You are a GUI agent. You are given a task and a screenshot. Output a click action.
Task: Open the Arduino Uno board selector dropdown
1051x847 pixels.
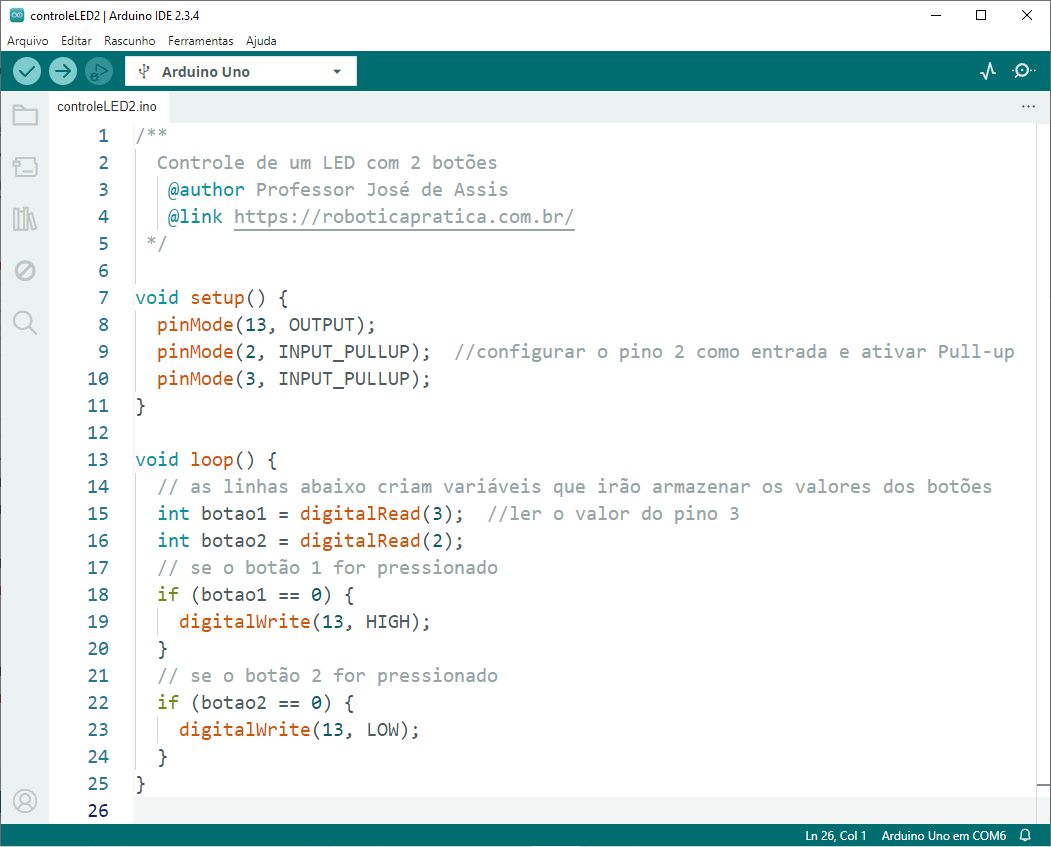click(x=241, y=72)
